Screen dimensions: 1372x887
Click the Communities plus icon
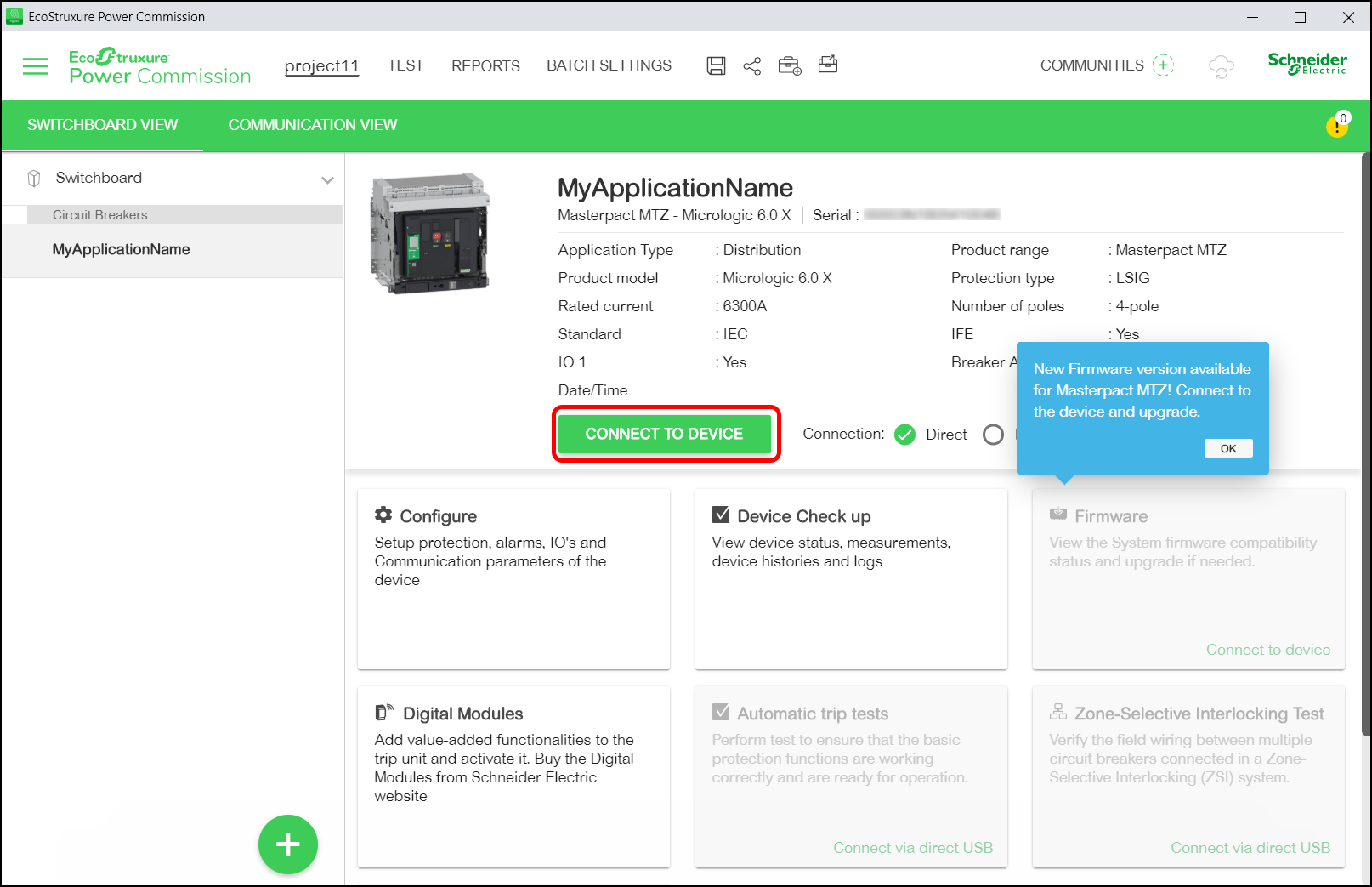click(x=1163, y=65)
